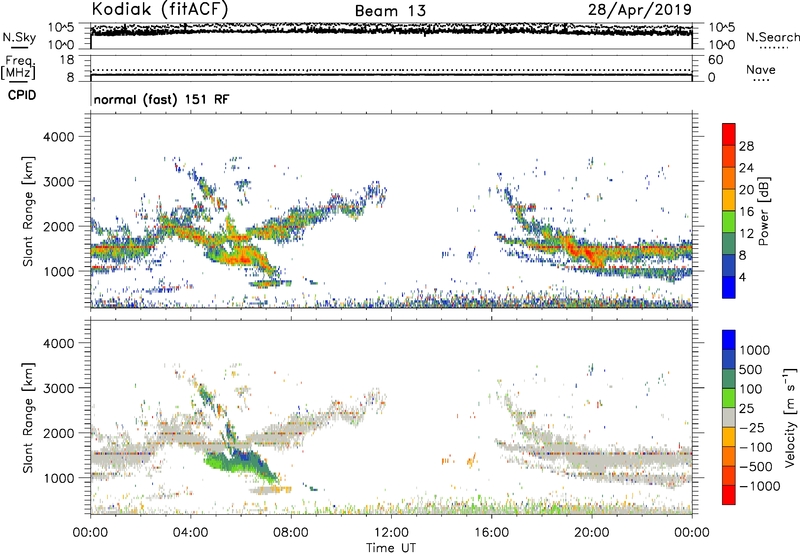Click the '16' power colorbar label

point(746,212)
